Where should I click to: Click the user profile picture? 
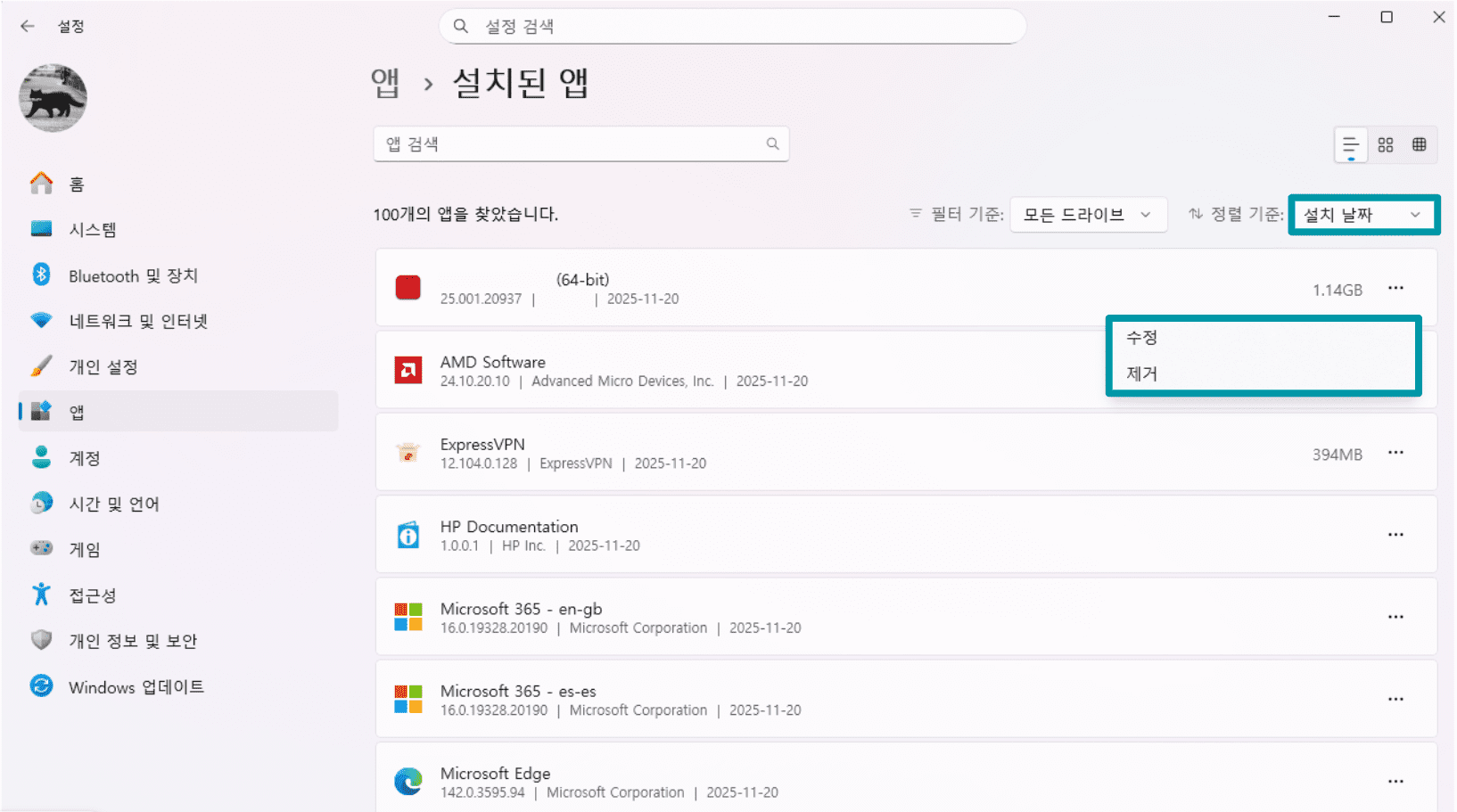coord(52,98)
